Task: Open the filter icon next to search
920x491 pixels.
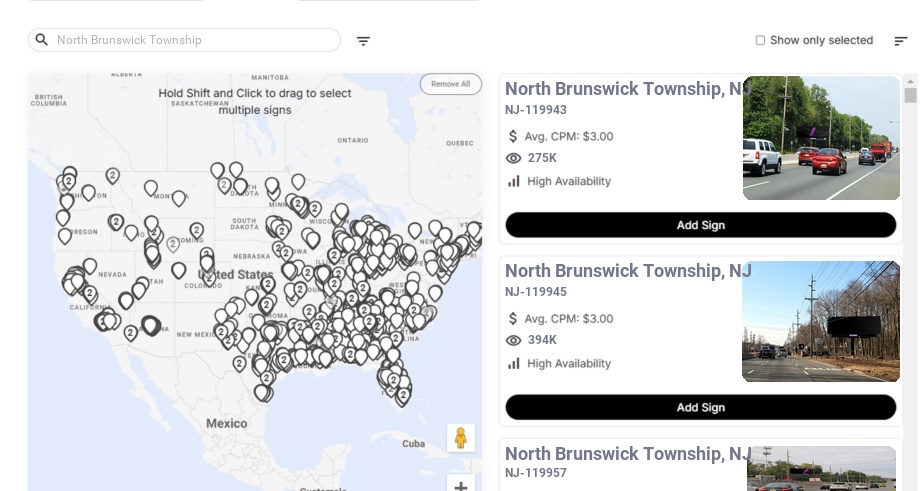Action: (x=363, y=41)
